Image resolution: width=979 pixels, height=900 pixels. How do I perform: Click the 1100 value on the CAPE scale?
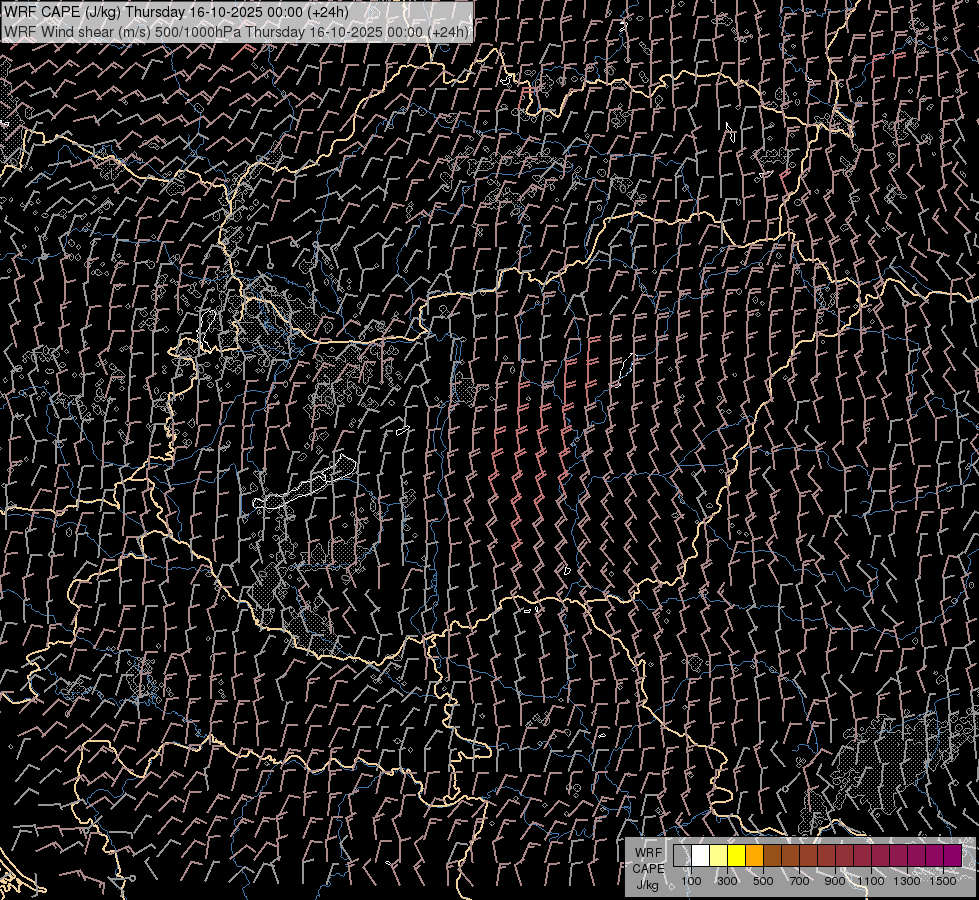871,881
